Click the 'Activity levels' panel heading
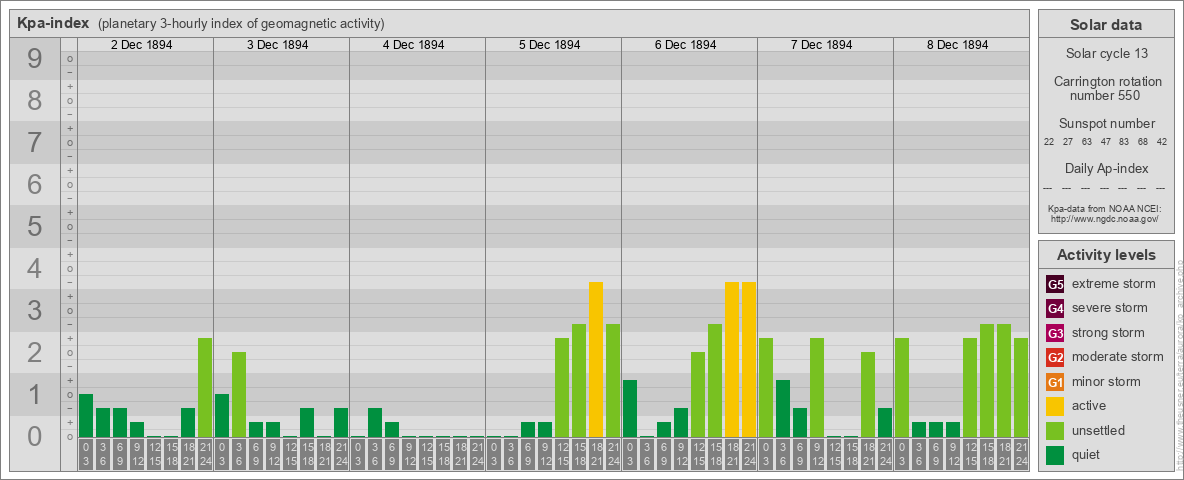Viewport: 1184px width, 480px height. pos(1106,255)
